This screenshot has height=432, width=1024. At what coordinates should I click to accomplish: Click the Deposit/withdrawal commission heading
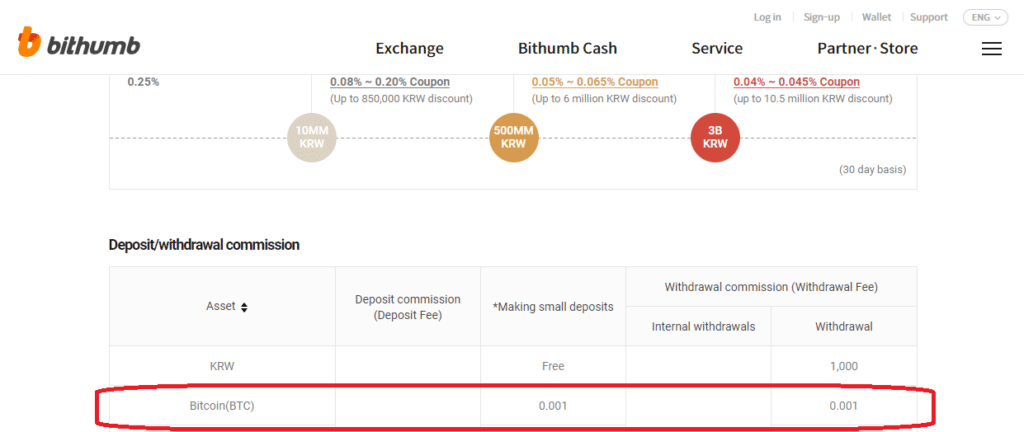(204, 245)
